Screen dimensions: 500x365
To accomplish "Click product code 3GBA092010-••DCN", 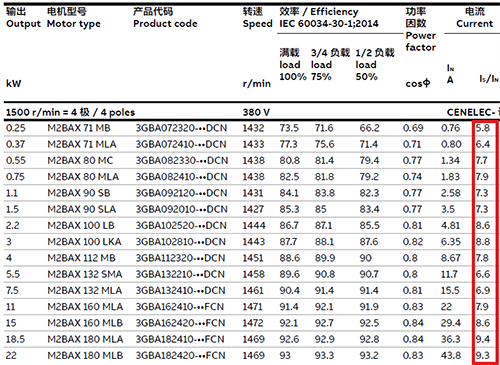I will pyautogui.click(x=181, y=209).
